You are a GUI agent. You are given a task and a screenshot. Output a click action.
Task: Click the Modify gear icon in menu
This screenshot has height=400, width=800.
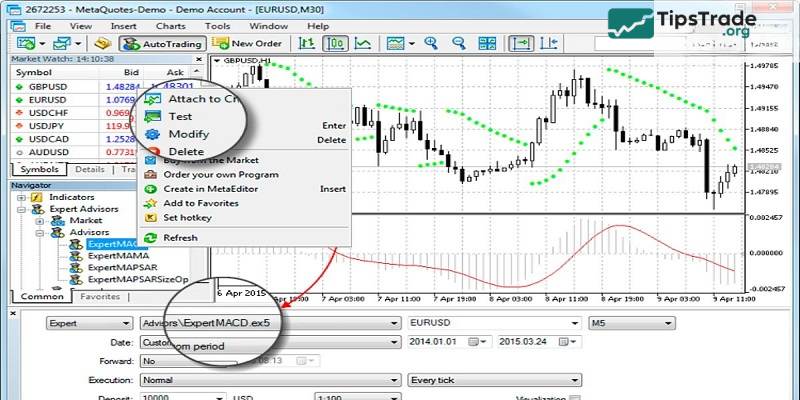tap(152, 134)
